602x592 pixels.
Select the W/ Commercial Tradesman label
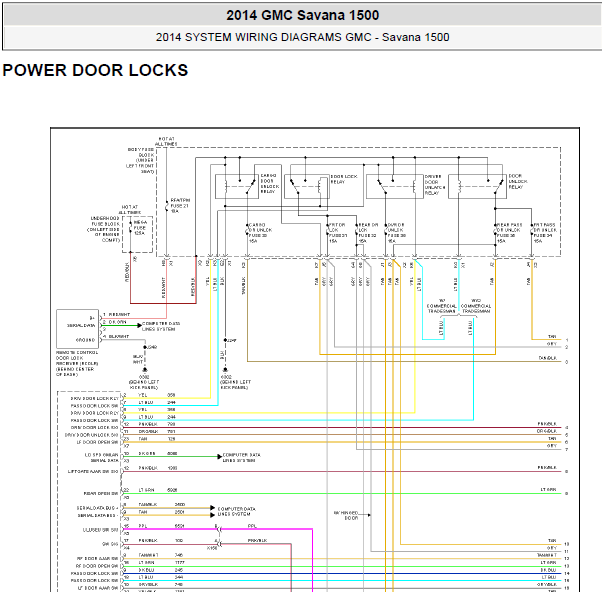point(442,306)
